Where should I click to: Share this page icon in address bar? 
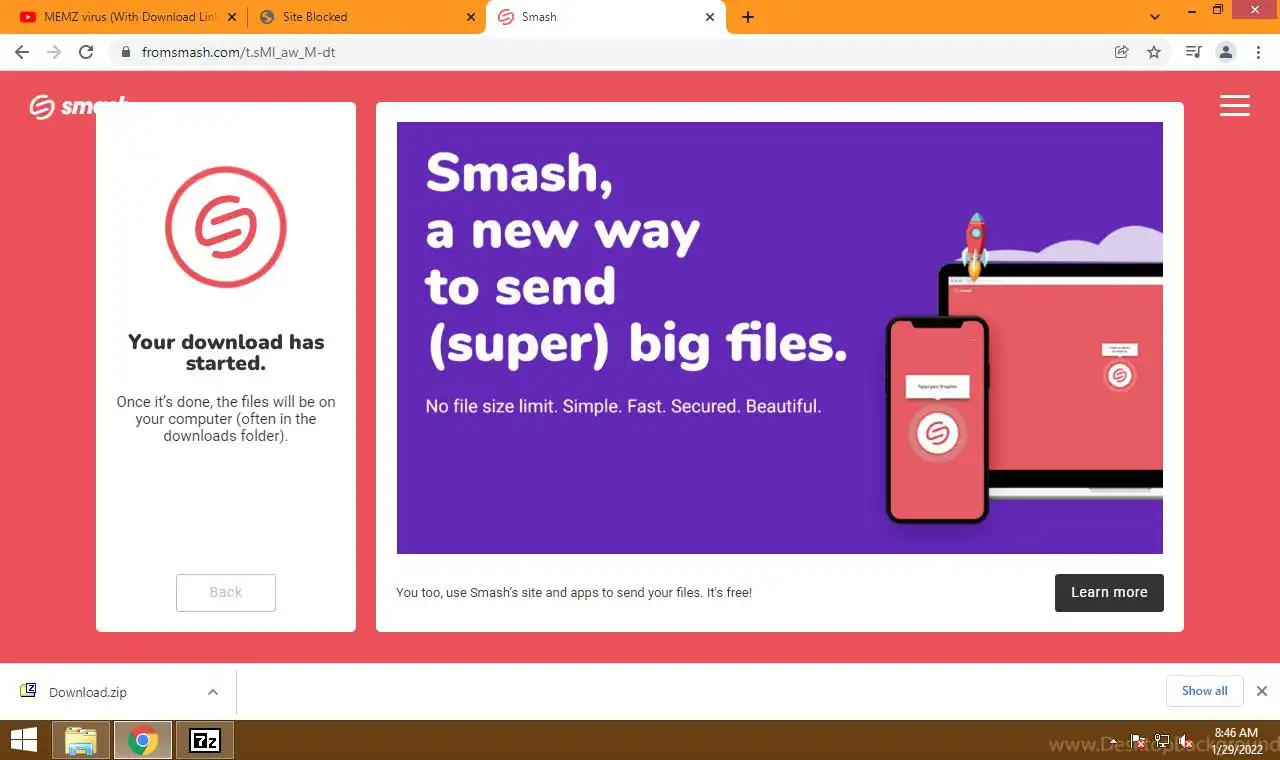pos(1122,52)
